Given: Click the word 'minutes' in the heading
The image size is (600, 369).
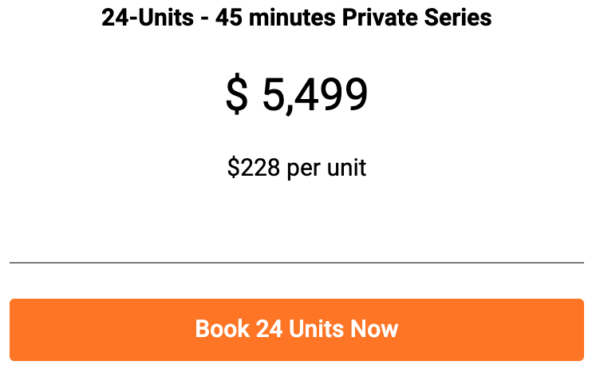Looking at the screenshot, I should [292, 18].
